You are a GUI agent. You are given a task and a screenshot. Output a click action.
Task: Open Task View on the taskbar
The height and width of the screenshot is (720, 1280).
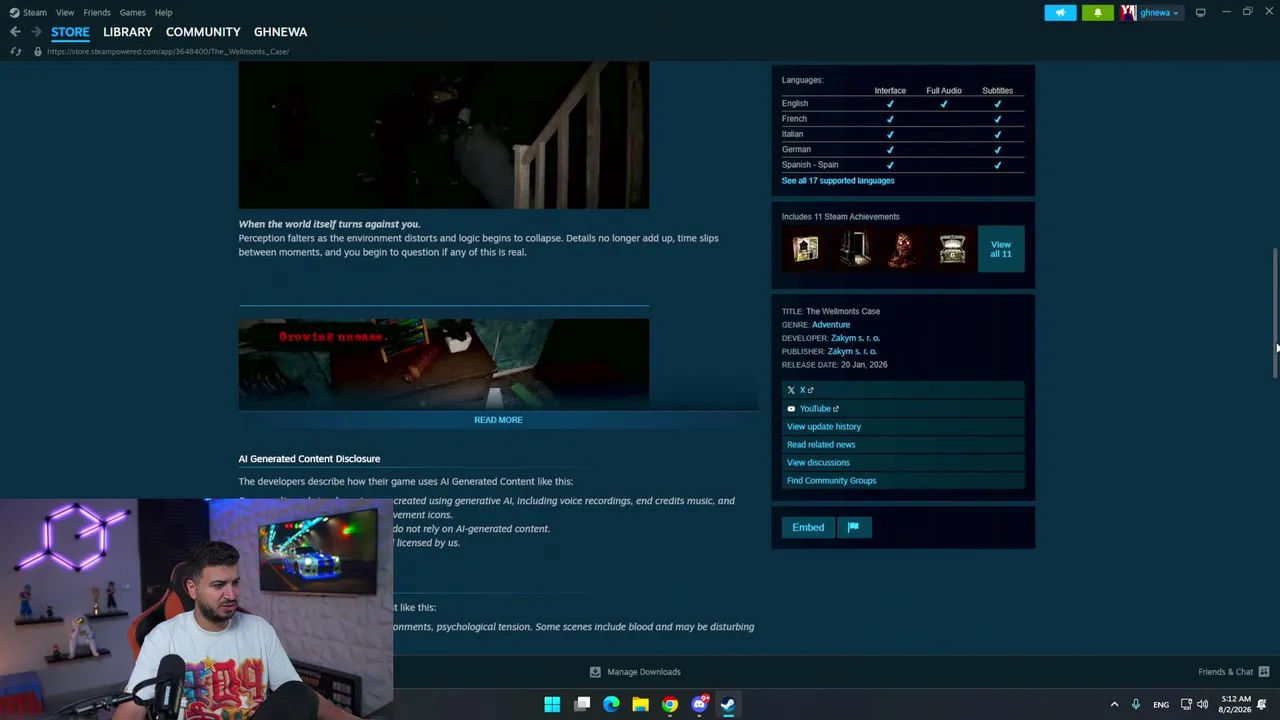(582, 704)
